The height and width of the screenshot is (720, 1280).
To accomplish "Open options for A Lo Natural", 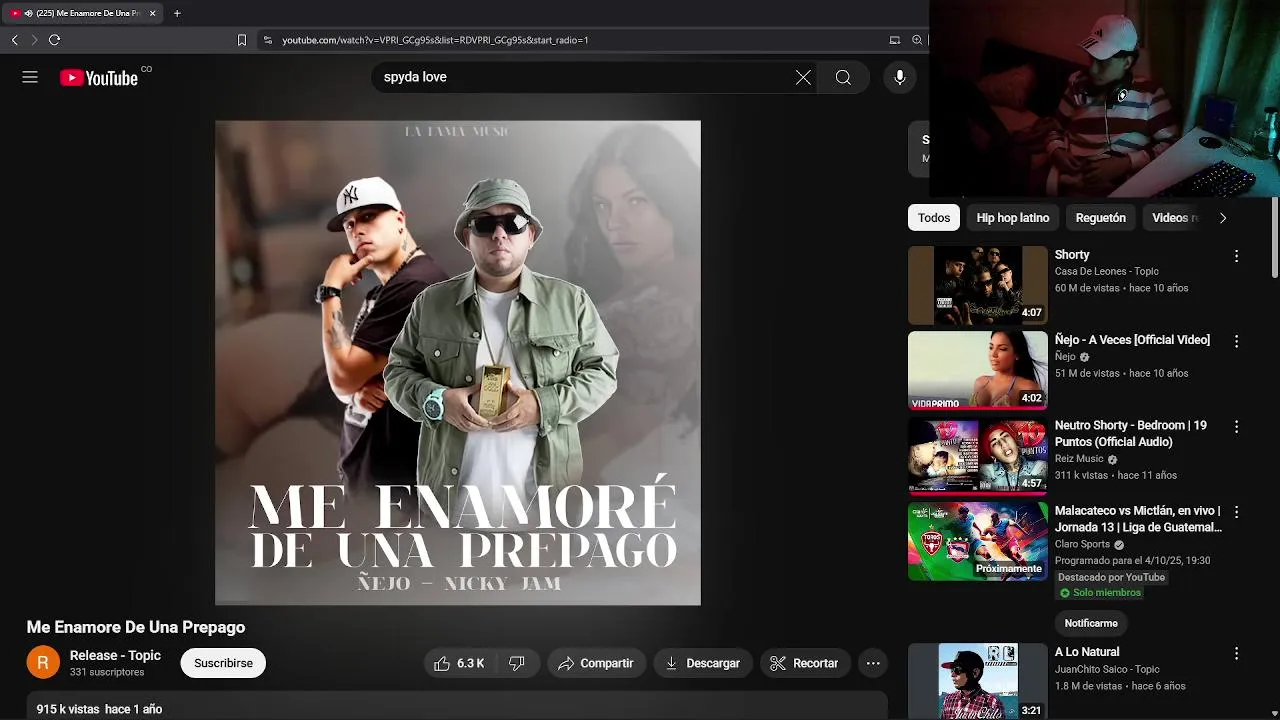I will pyautogui.click(x=1236, y=653).
